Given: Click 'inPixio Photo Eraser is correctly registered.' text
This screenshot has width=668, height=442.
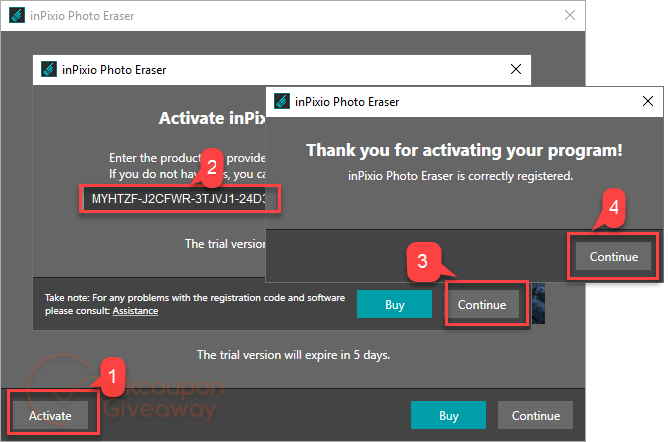Looking at the screenshot, I should pyautogui.click(x=461, y=176).
